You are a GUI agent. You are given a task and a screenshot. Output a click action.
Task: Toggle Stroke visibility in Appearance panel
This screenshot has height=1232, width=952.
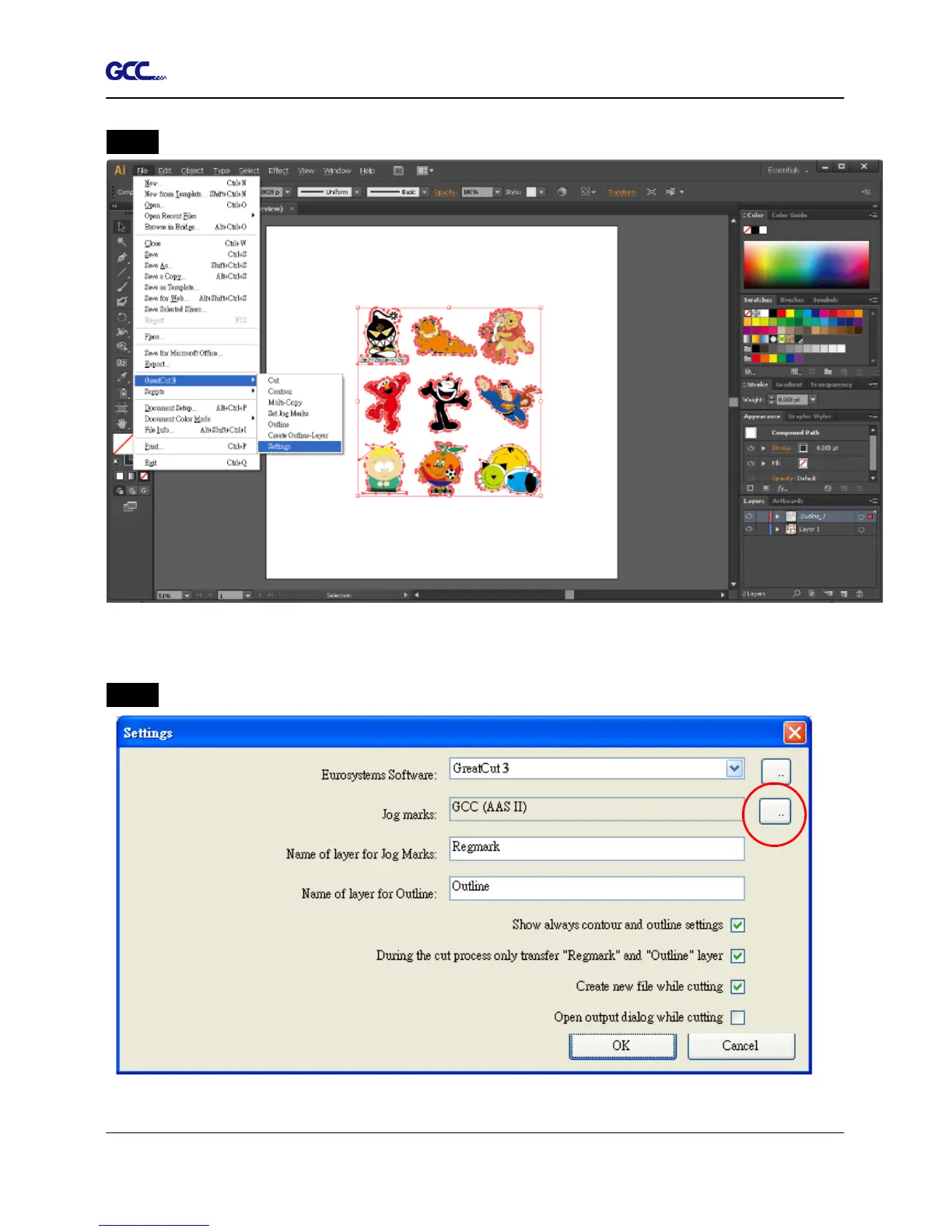click(751, 448)
